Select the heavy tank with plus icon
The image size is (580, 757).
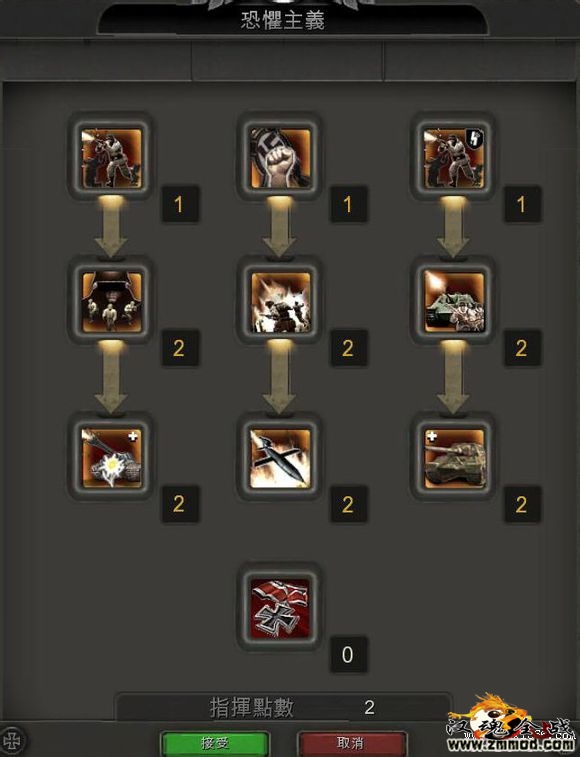[453, 458]
